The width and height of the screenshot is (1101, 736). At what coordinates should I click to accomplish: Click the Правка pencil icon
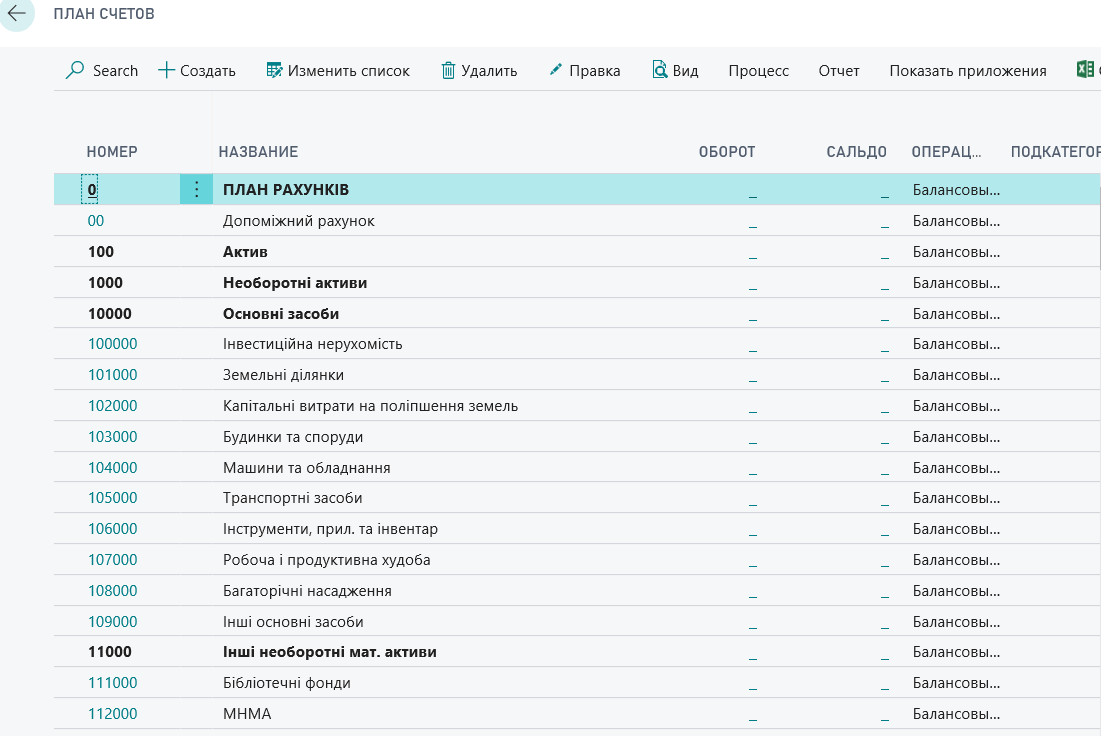[556, 71]
